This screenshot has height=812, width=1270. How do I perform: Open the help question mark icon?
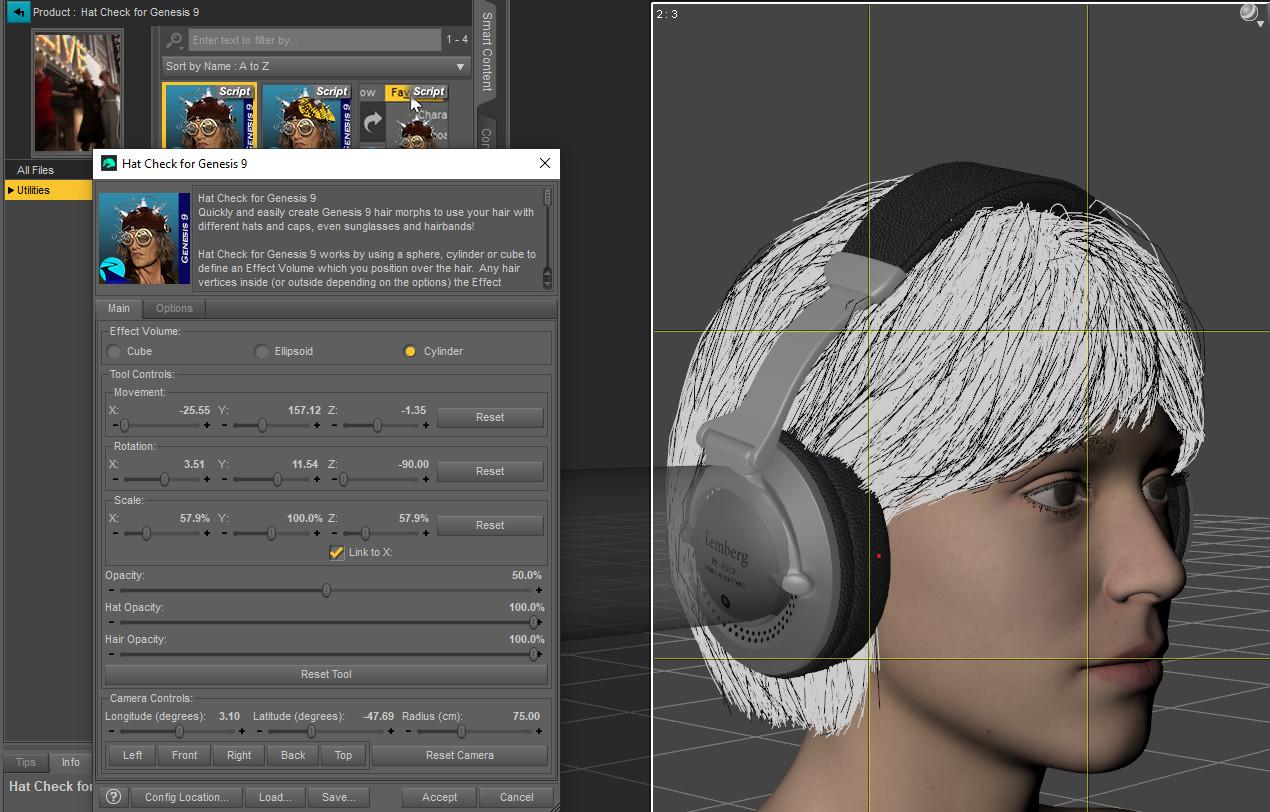coord(114,797)
